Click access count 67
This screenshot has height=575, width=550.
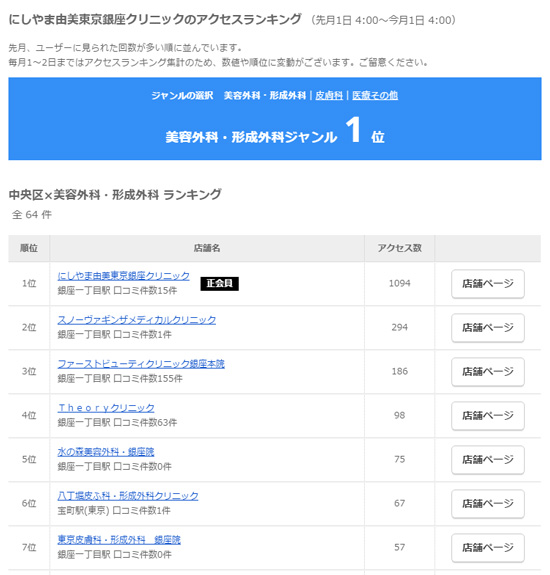(400, 503)
